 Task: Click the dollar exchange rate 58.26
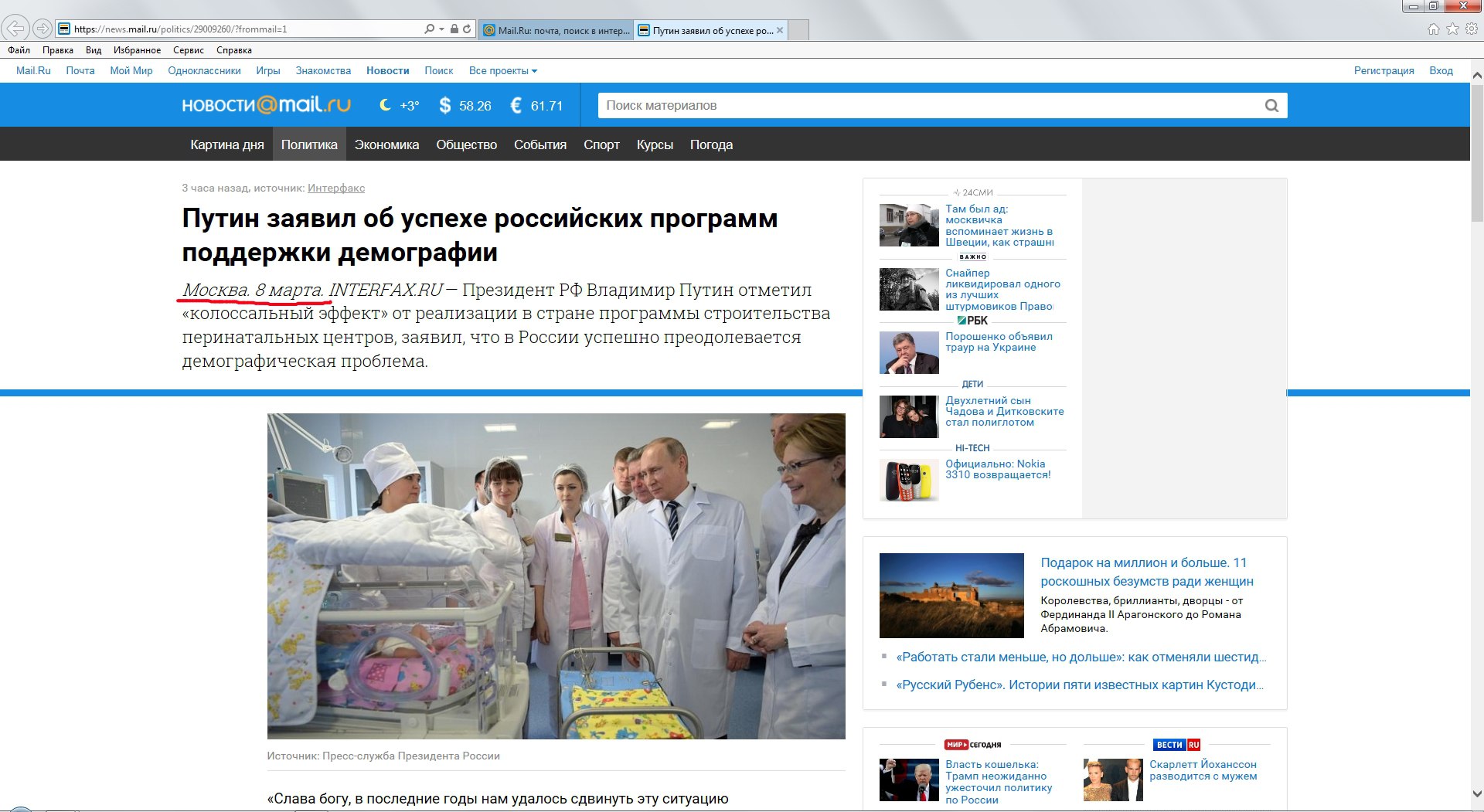point(465,106)
